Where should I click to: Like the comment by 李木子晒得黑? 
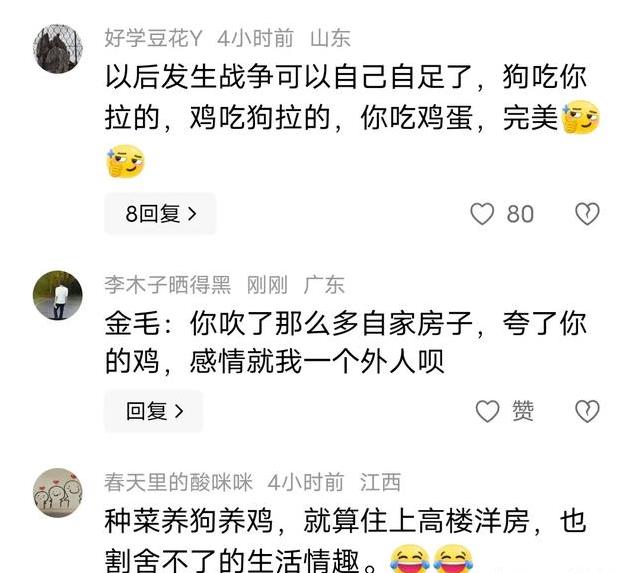tap(487, 411)
